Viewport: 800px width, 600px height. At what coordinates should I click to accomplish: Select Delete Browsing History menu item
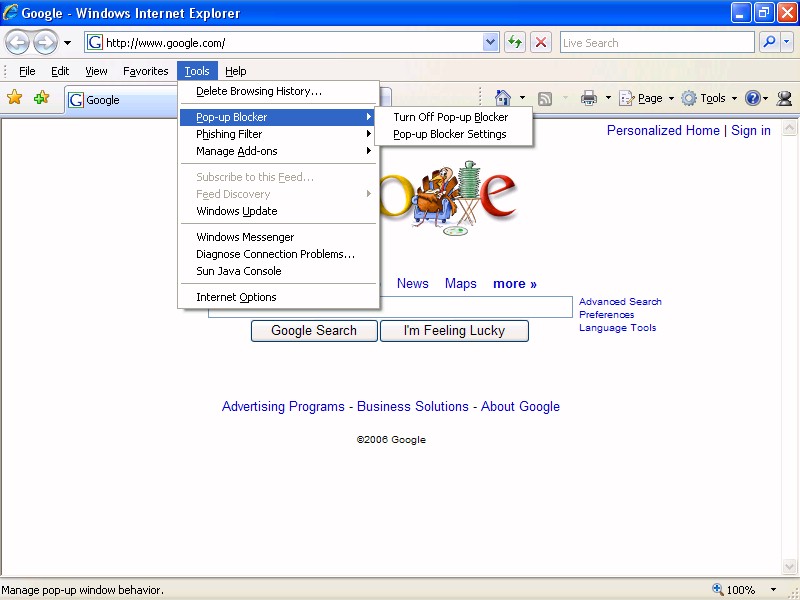point(259,91)
